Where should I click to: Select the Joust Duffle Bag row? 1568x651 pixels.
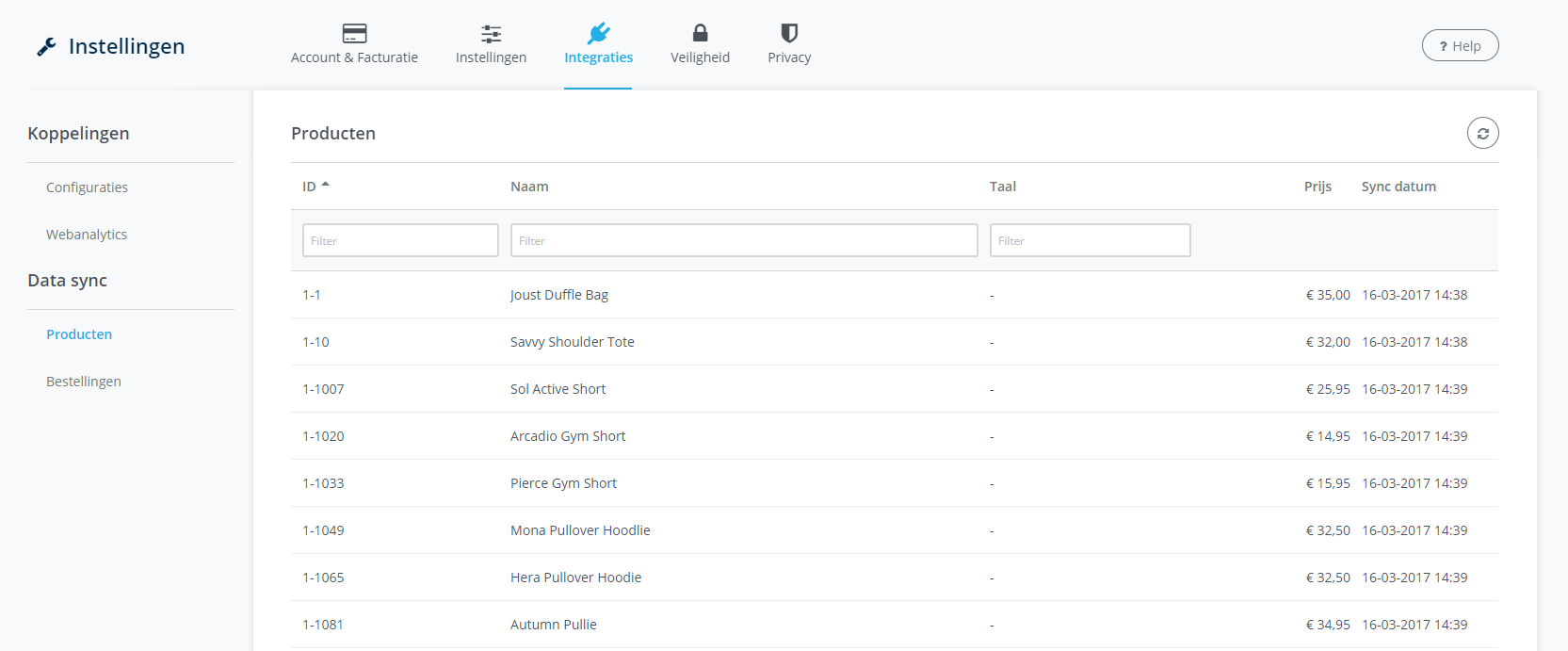point(559,295)
